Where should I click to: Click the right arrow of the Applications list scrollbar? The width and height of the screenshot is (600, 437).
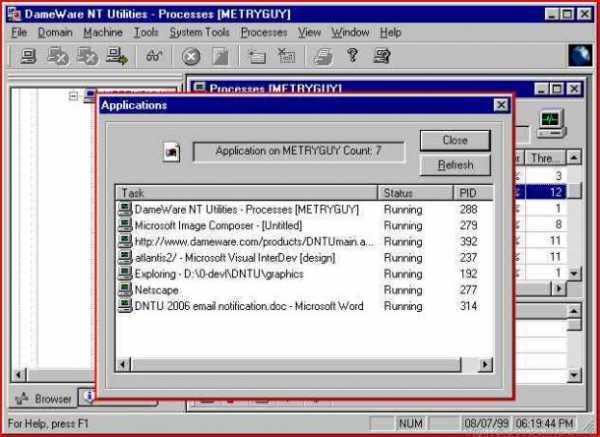pyautogui.click(x=486, y=364)
